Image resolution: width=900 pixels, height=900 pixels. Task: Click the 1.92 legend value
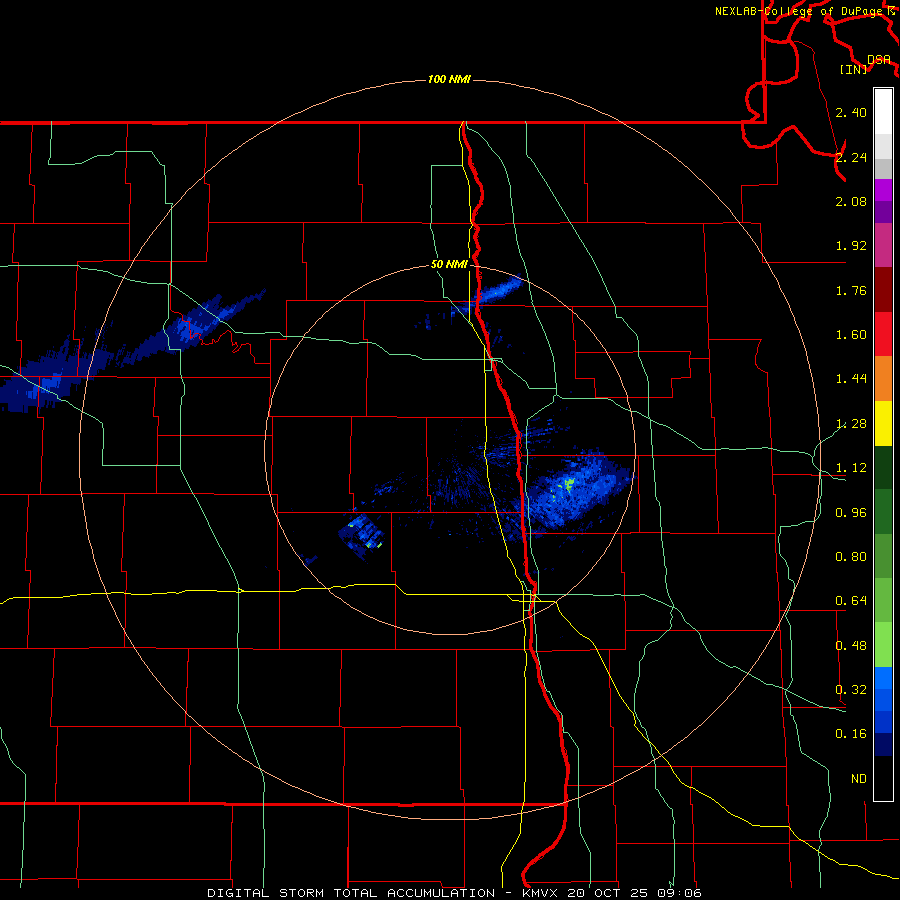pos(851,246)
